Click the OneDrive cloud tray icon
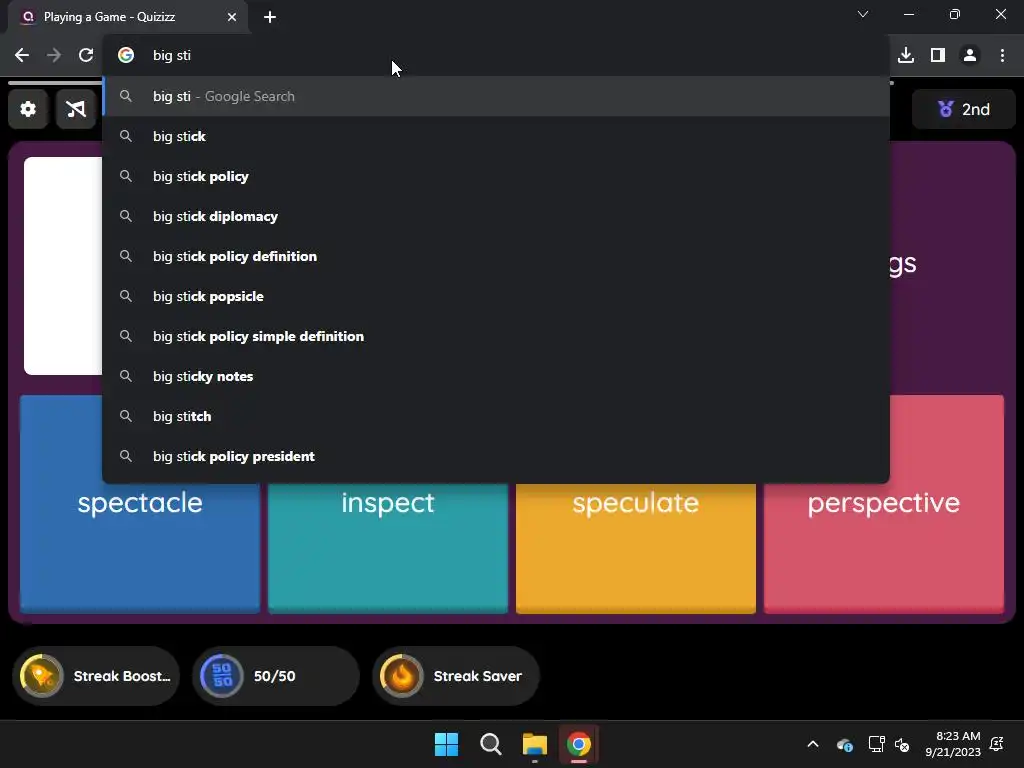The width and height of the screenshot is (1024, 768). click(x=845, y=744)
